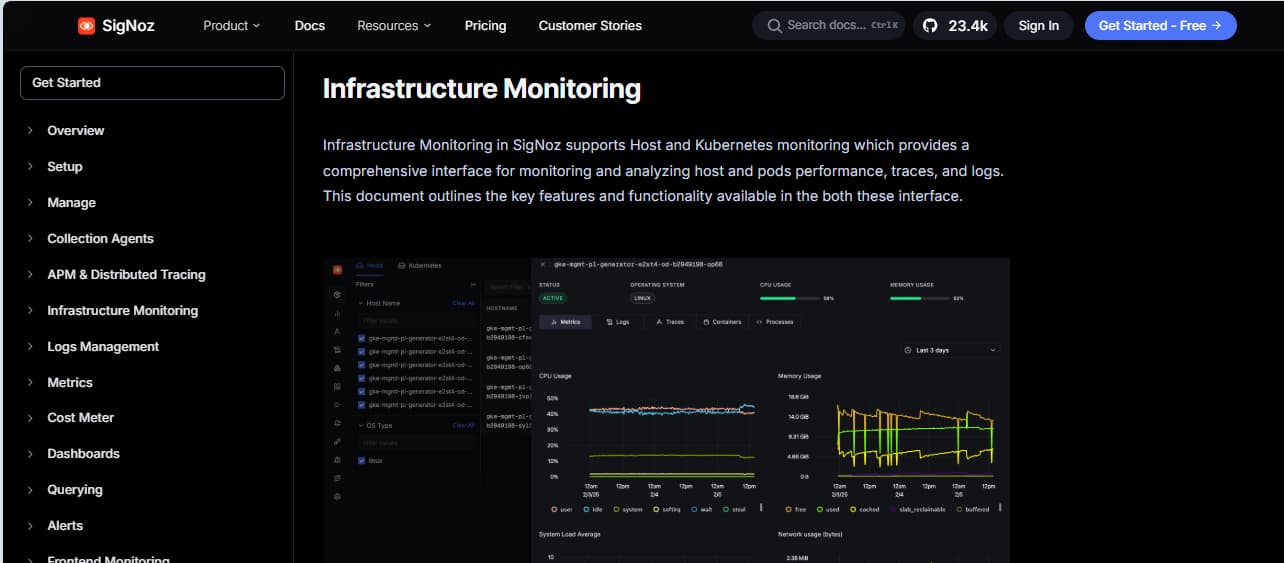Expand the Logs Management chevron
Viewport: 1284px width, 563px height.
click(x=30, y=347)
